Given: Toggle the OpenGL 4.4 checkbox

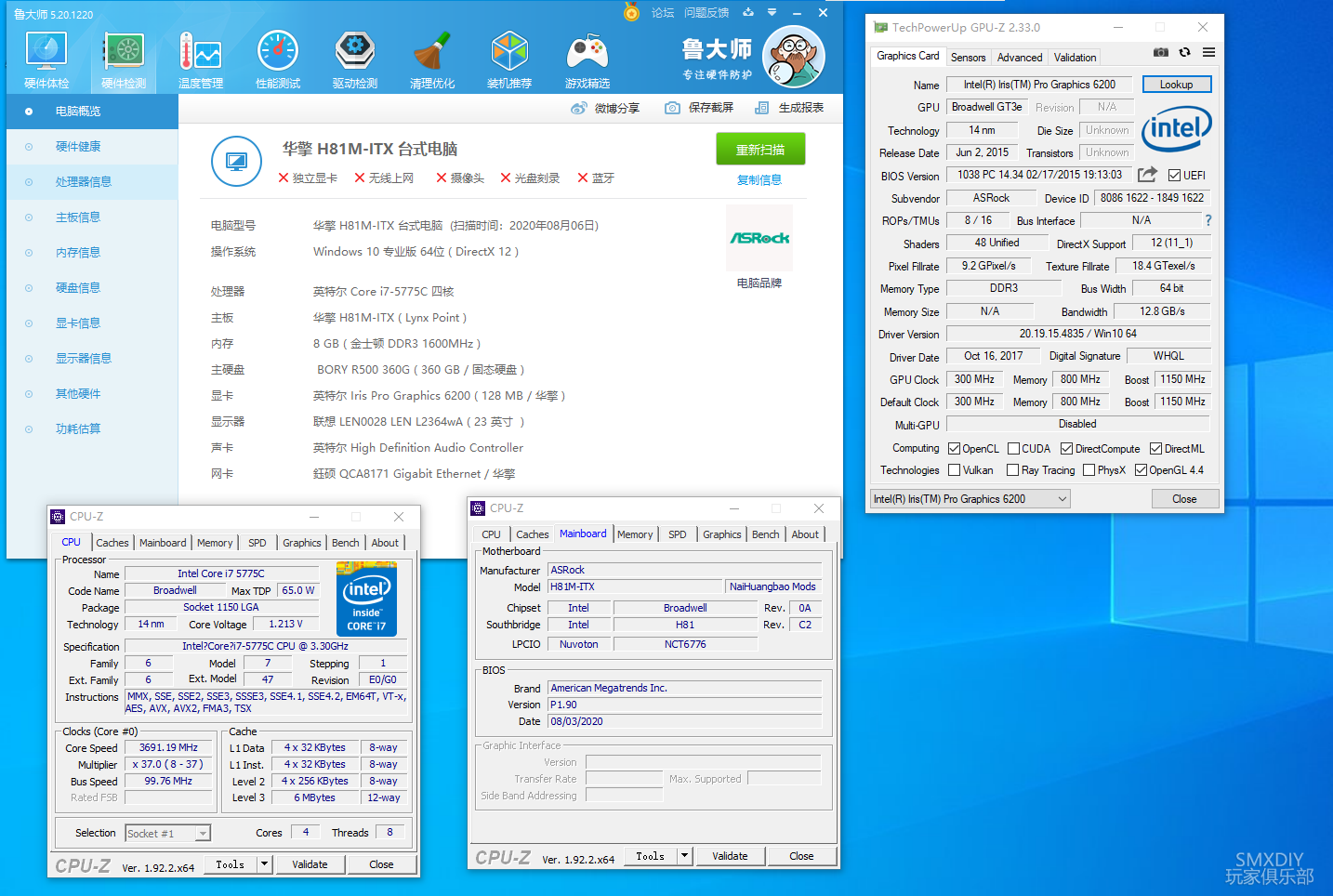Looking at the screenshot, I should click(x=1141, y=470).
